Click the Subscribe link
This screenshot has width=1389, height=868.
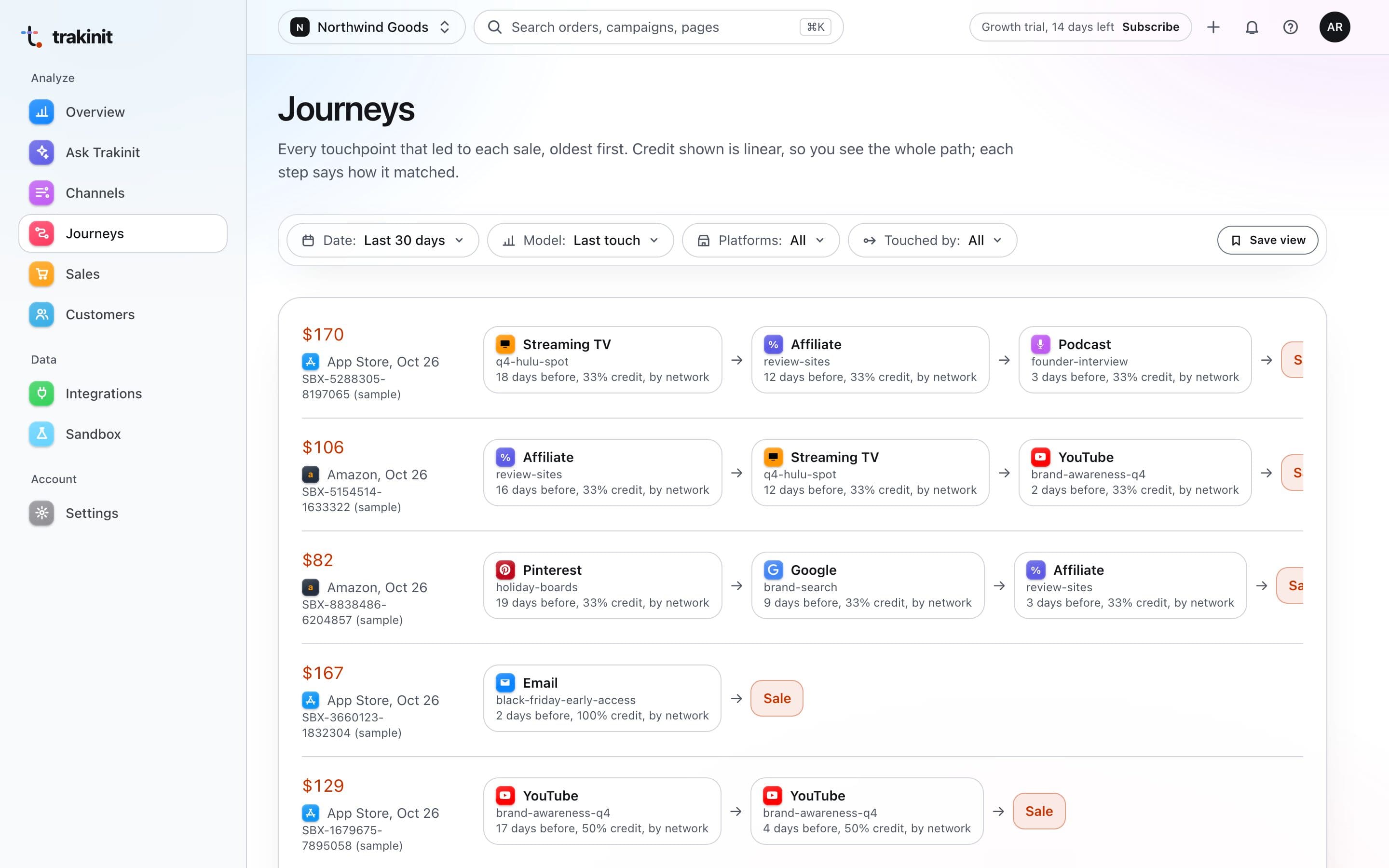coord(1150,27)
